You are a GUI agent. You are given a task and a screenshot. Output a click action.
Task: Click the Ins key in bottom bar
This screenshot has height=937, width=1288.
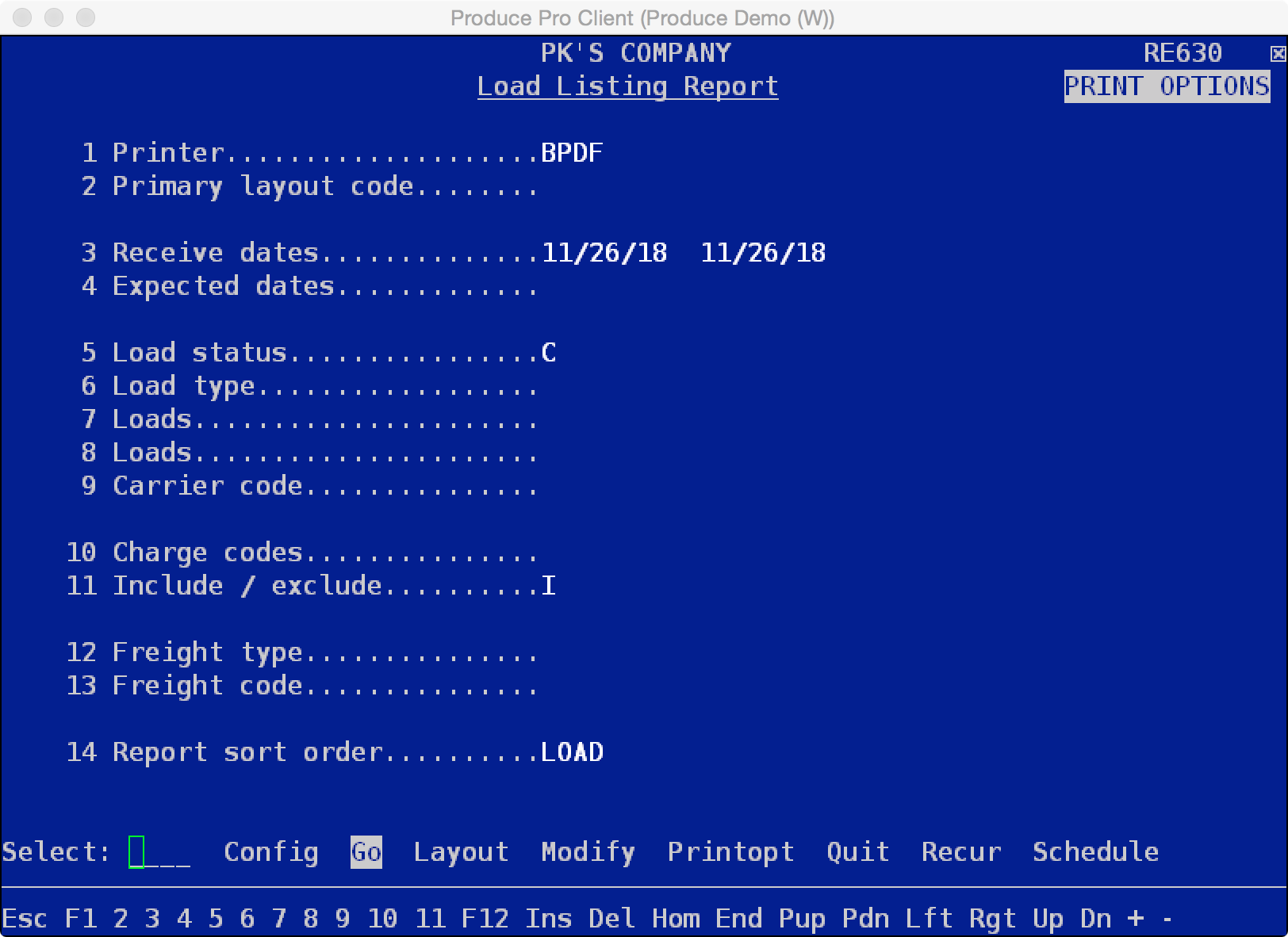tap(548, 919)
